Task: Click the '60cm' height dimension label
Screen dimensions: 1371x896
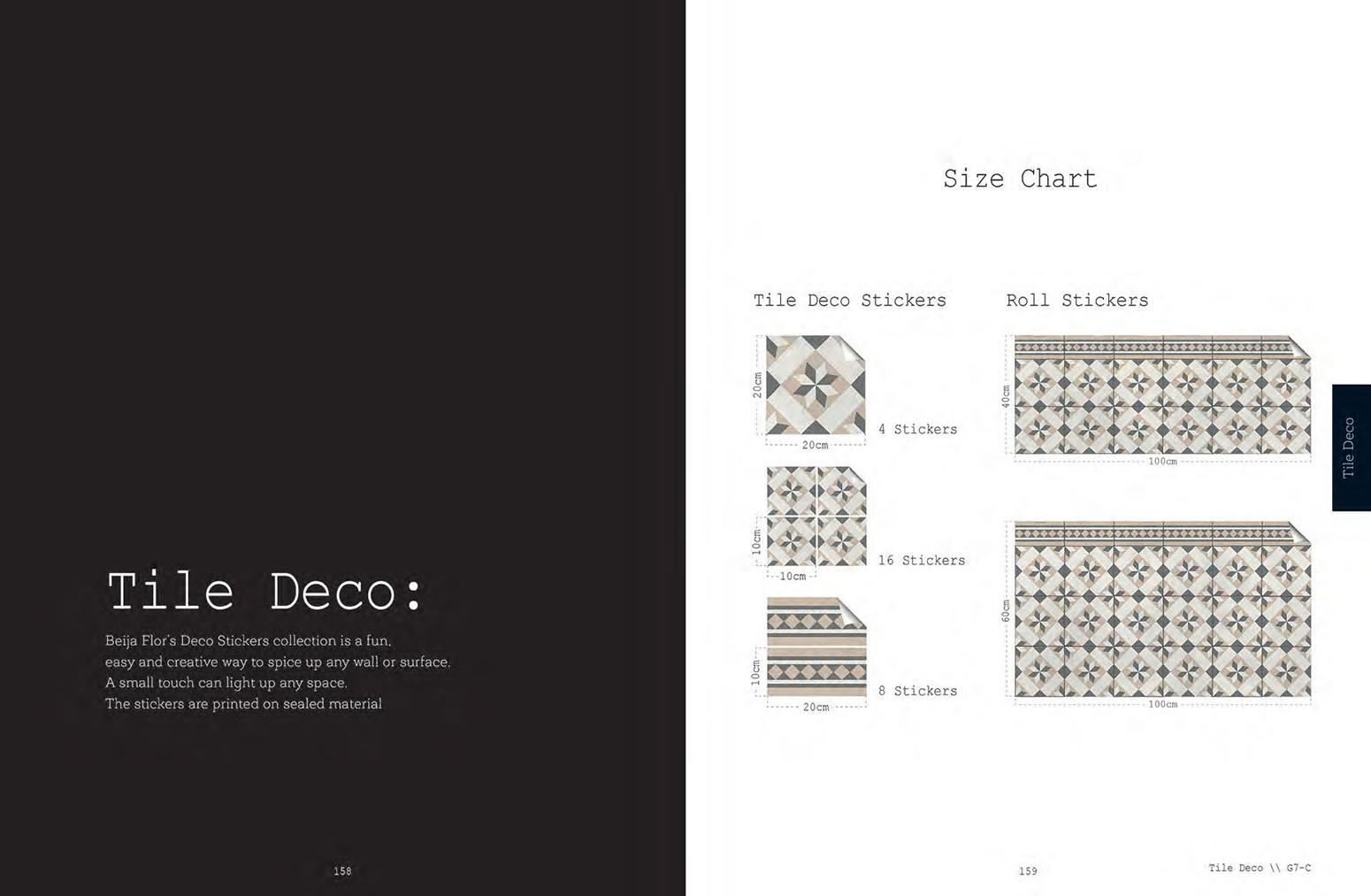Action: [x=1006, y=610]
